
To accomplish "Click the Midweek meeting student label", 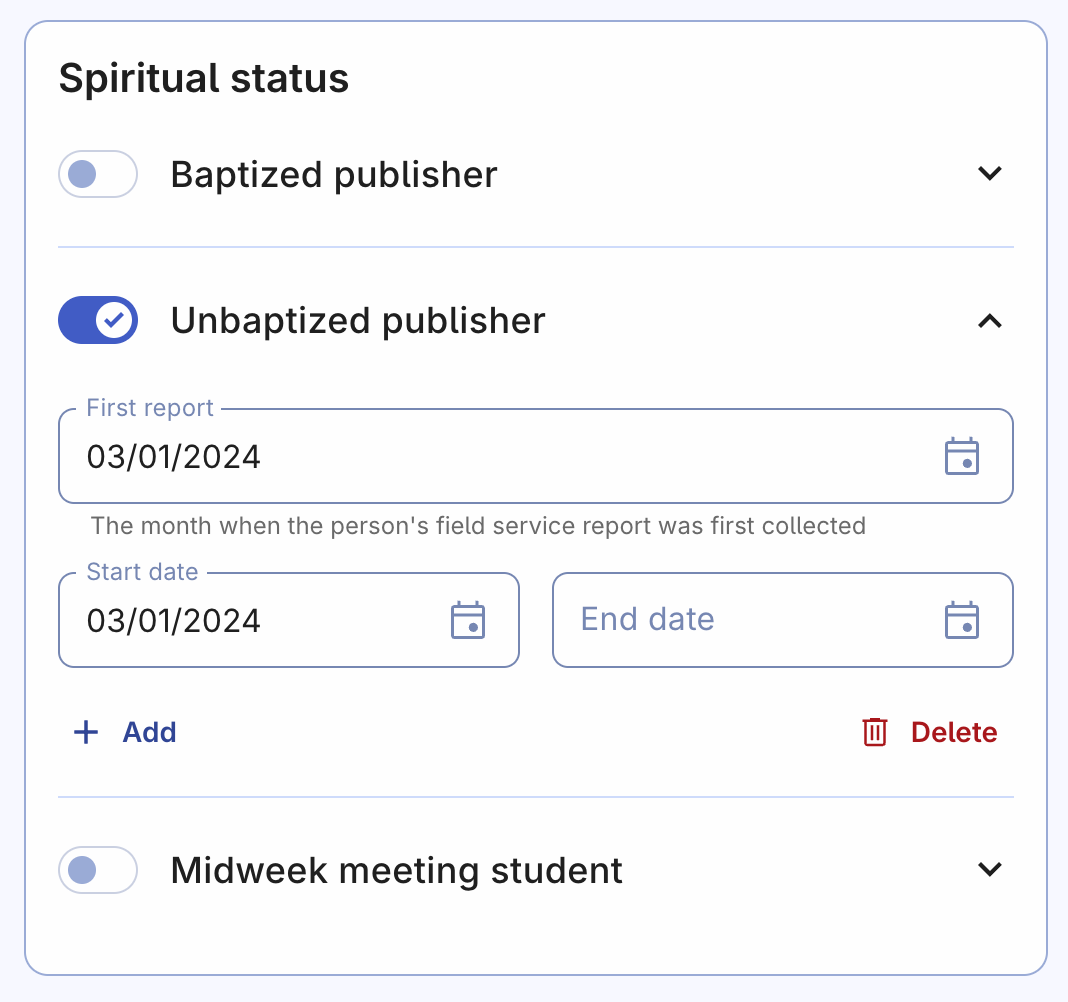I will click(396, 870).
